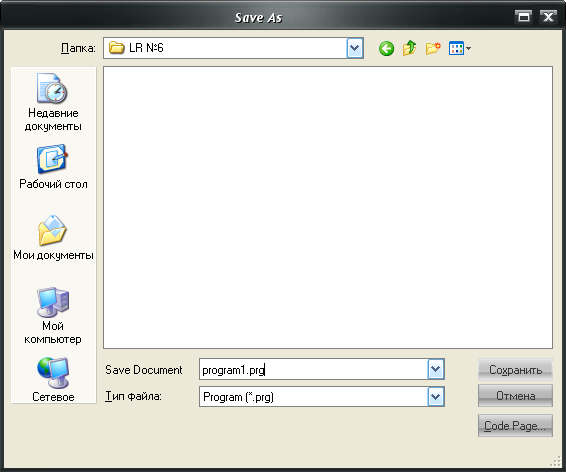The width and height of the screenshot is (566, 472).
Task: Click the folder icon beside LR №6
Action: coord(117,48)
